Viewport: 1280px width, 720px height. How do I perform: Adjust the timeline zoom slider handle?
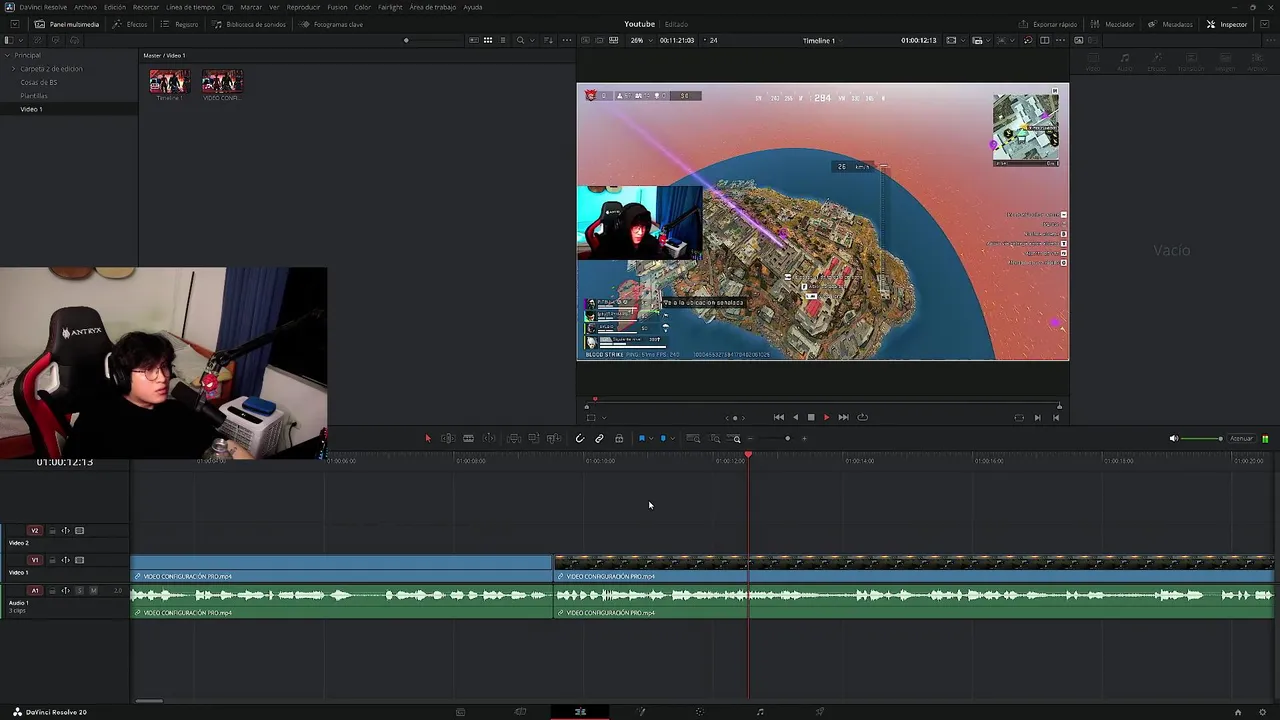click(787, 438)
